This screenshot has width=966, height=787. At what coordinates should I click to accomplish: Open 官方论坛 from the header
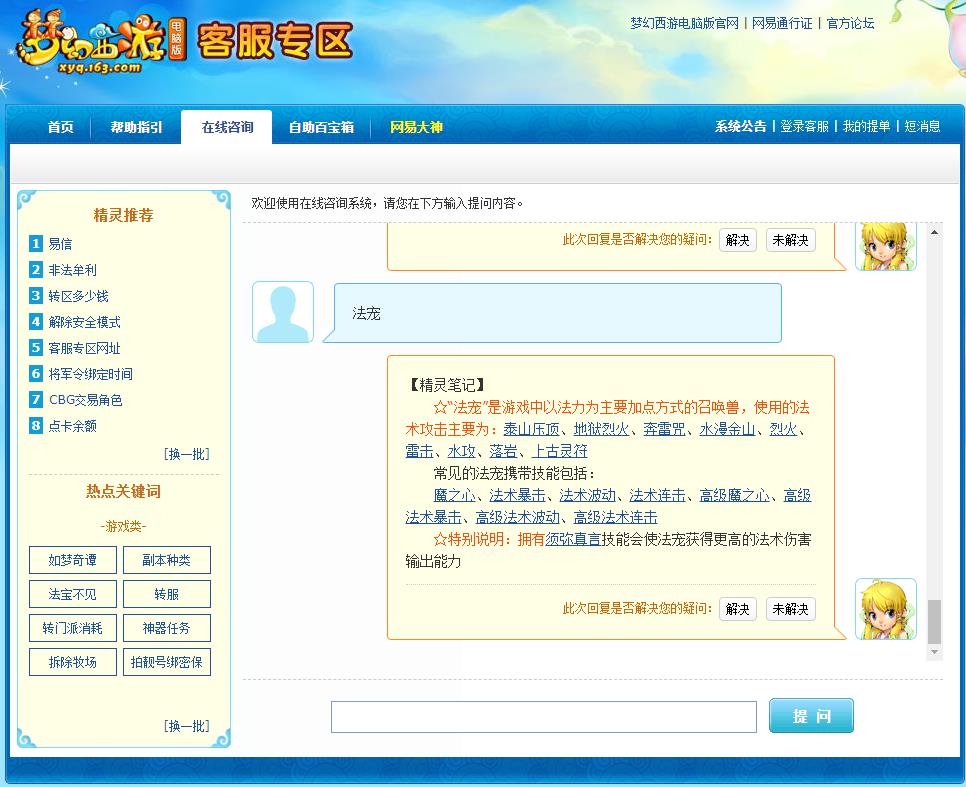(x=849, y=24)
